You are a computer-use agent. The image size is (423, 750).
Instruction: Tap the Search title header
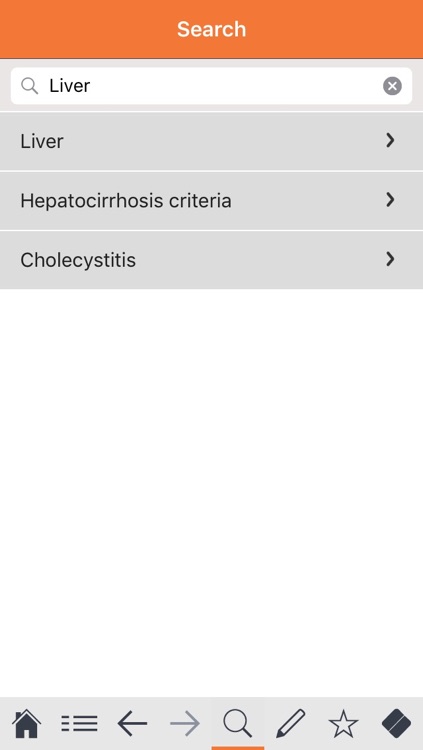tap(212, 29)
